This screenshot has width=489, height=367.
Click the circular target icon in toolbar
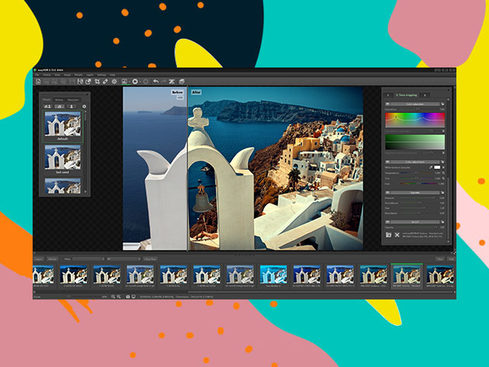tap(114, 81)
